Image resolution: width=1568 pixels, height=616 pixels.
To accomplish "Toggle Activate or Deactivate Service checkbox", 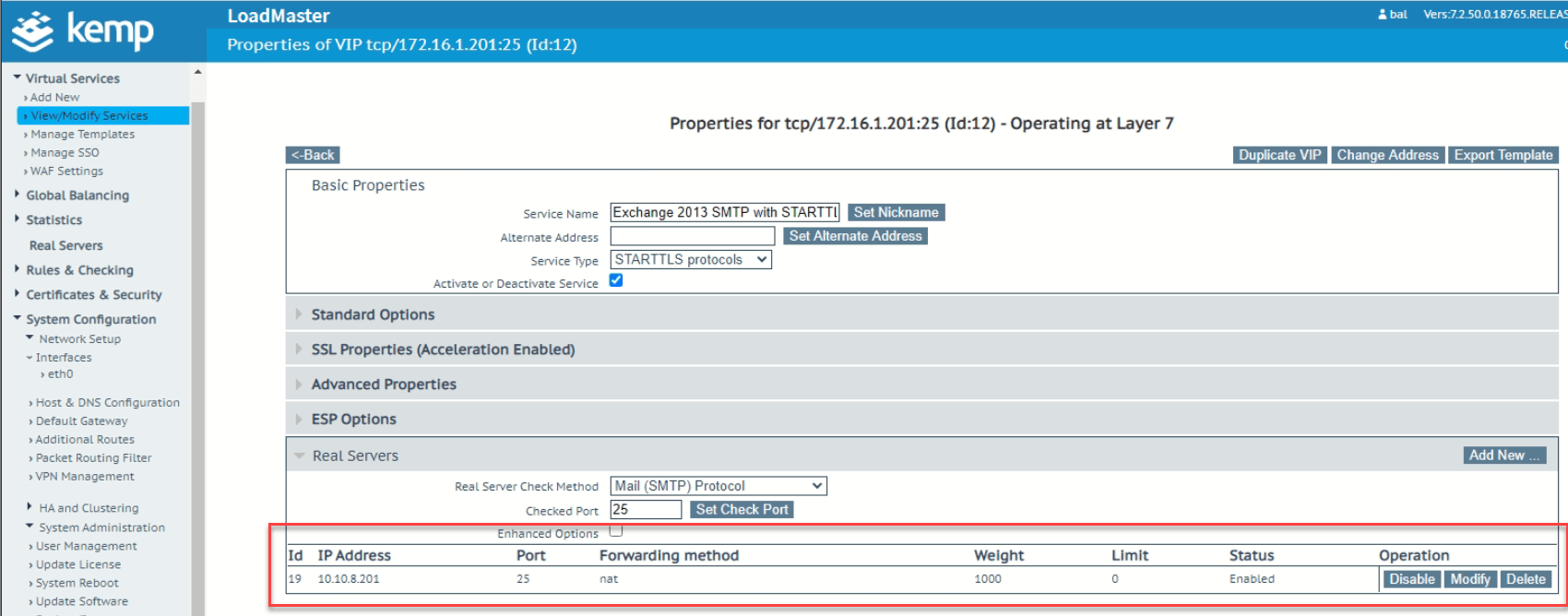I will pyautogui.click(x=616, y=280).
